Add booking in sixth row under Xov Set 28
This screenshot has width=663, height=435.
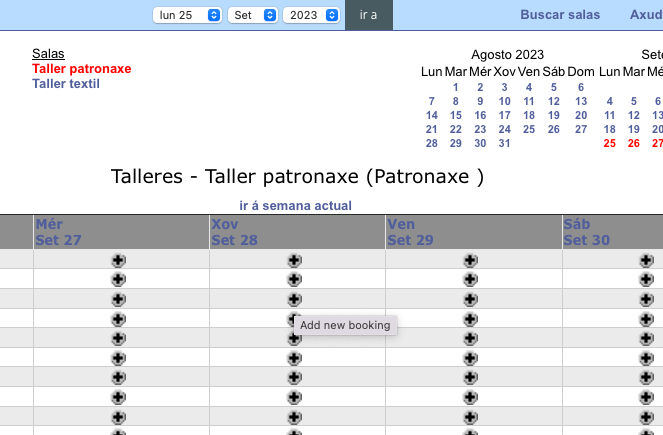click(x=294, y=358)
